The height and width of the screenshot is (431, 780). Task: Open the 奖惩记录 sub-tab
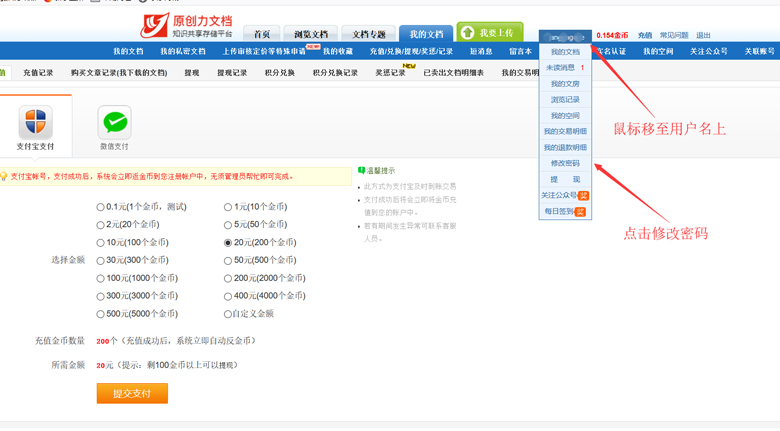tap(390, 73)
